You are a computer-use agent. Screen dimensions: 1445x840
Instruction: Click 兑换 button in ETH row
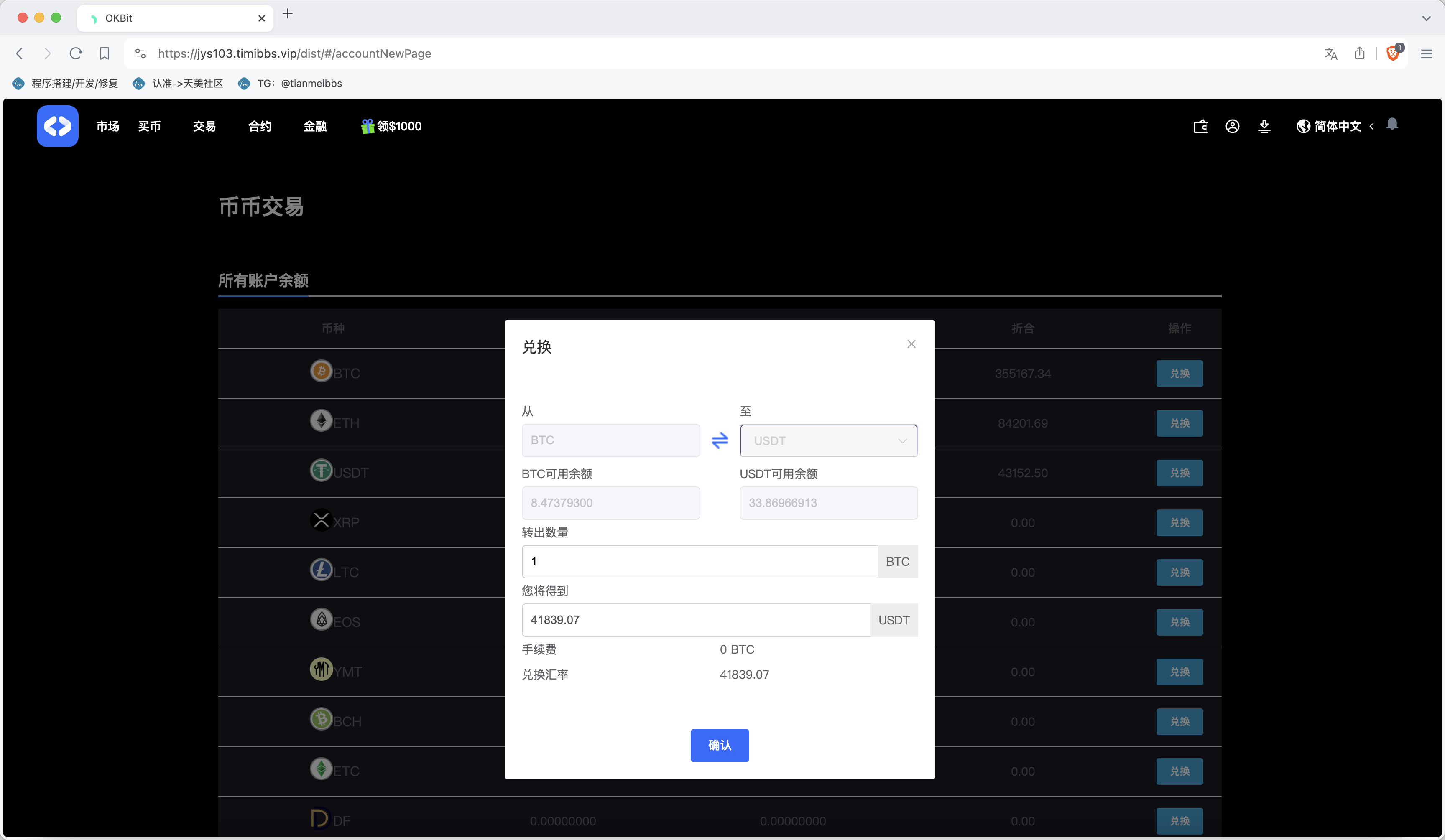[x=1179, y=423]
